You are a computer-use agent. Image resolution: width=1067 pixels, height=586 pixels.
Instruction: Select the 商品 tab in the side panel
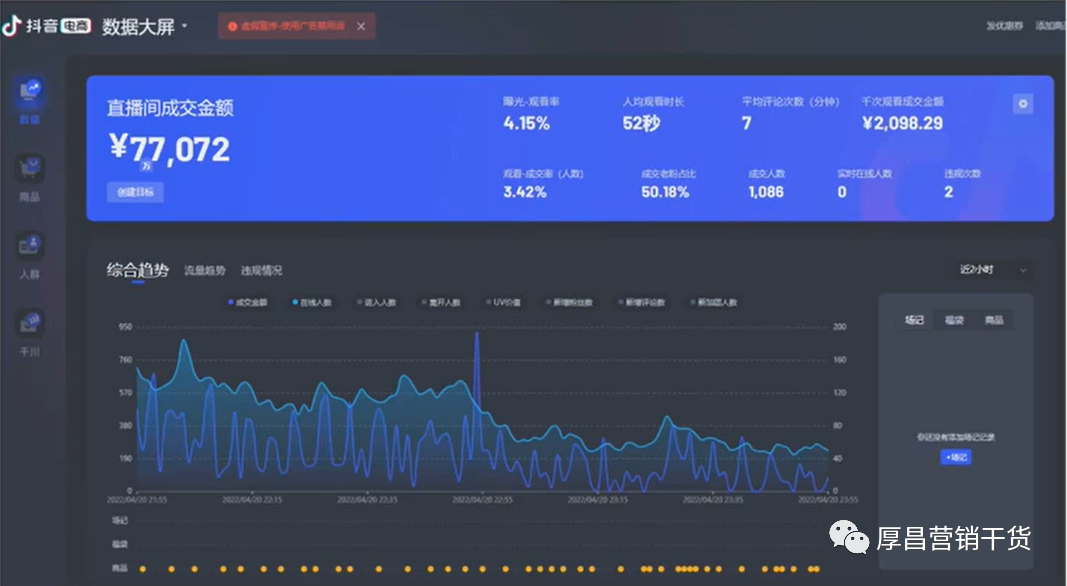coord(994,320)
